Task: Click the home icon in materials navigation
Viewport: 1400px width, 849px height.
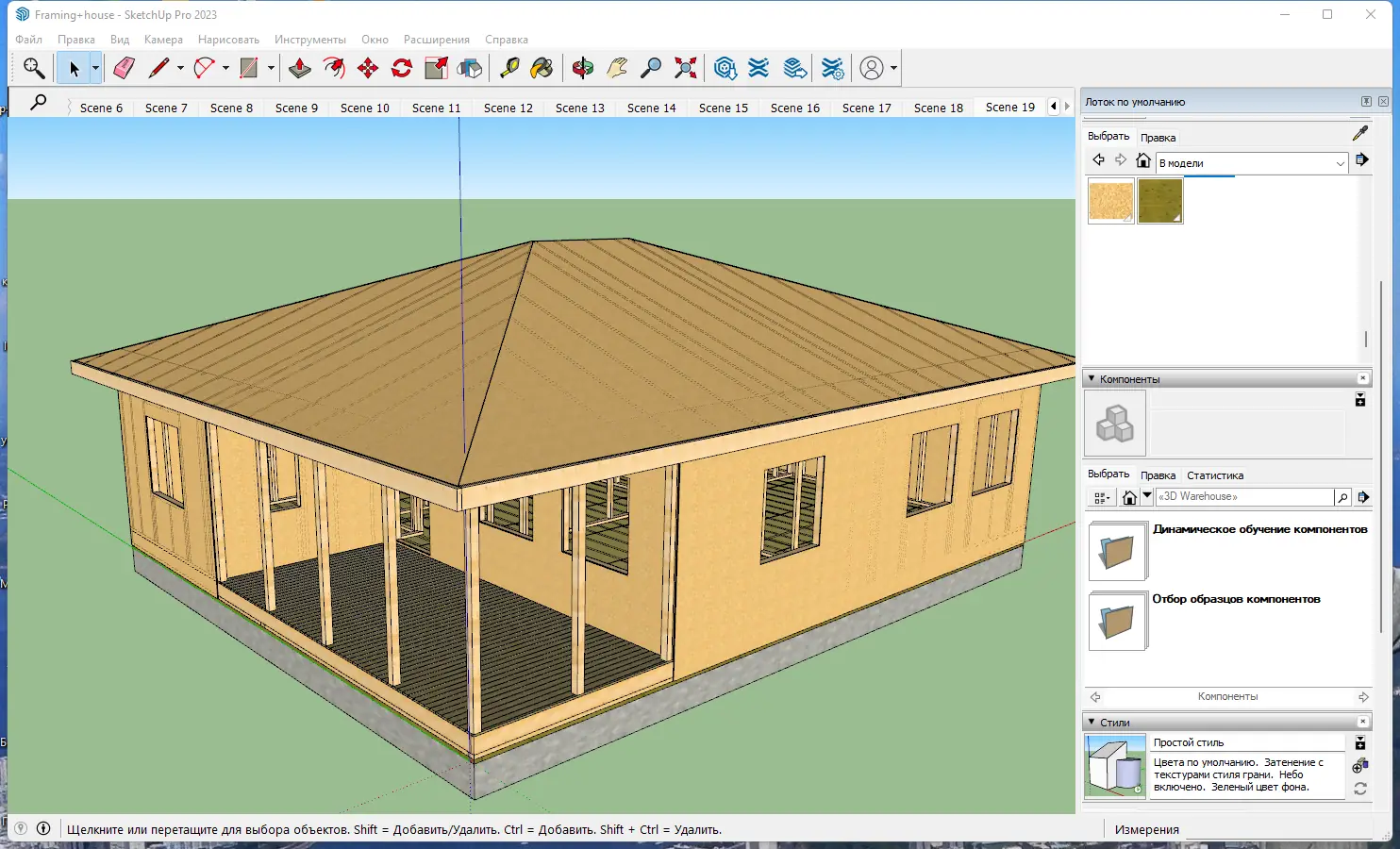Action: 1143,161
